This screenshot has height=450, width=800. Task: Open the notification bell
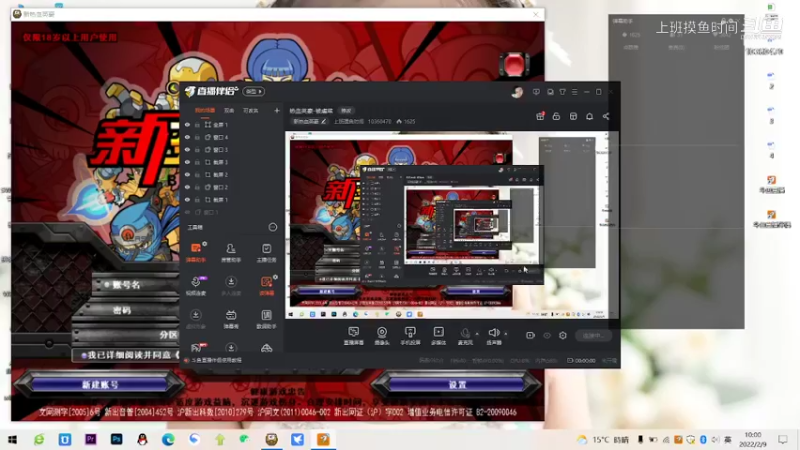(x=589, y=116)
